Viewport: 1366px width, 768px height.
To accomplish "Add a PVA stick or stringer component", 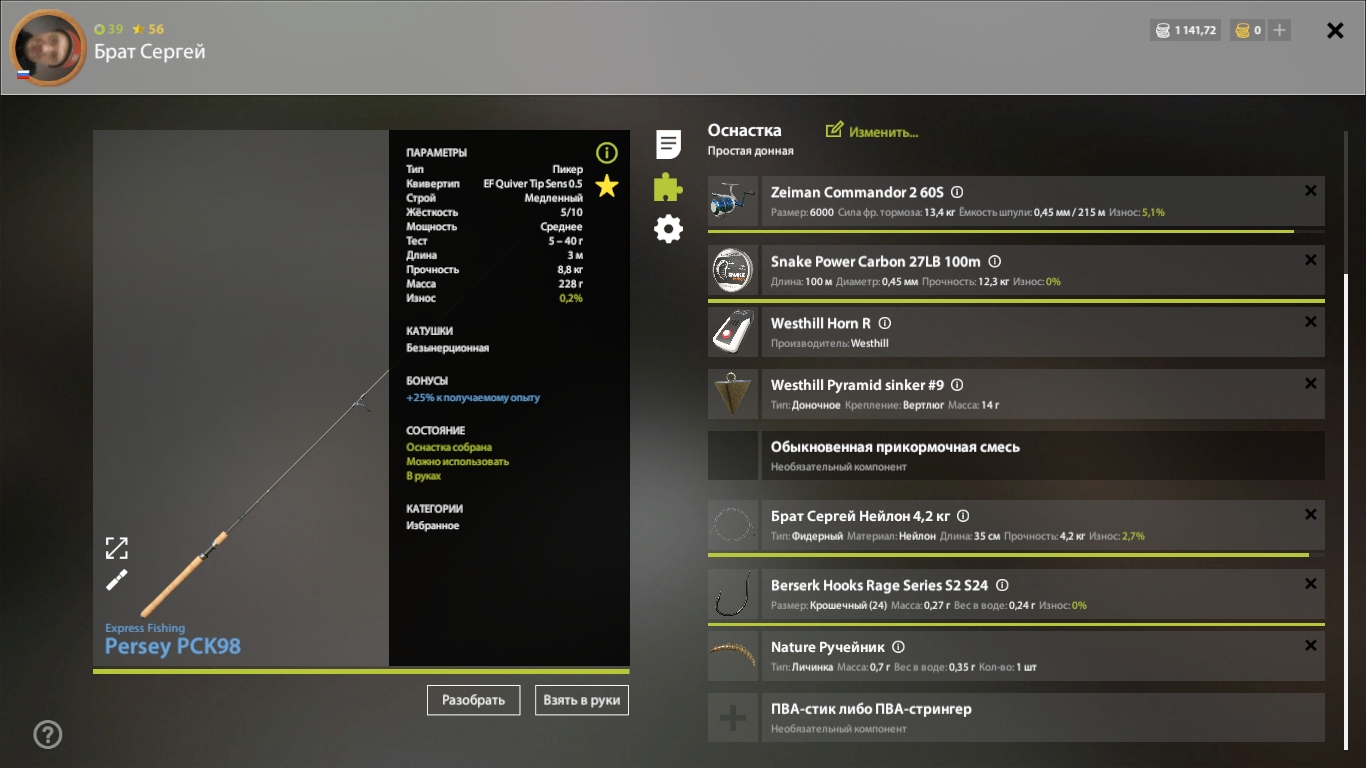I will point(733,718).
